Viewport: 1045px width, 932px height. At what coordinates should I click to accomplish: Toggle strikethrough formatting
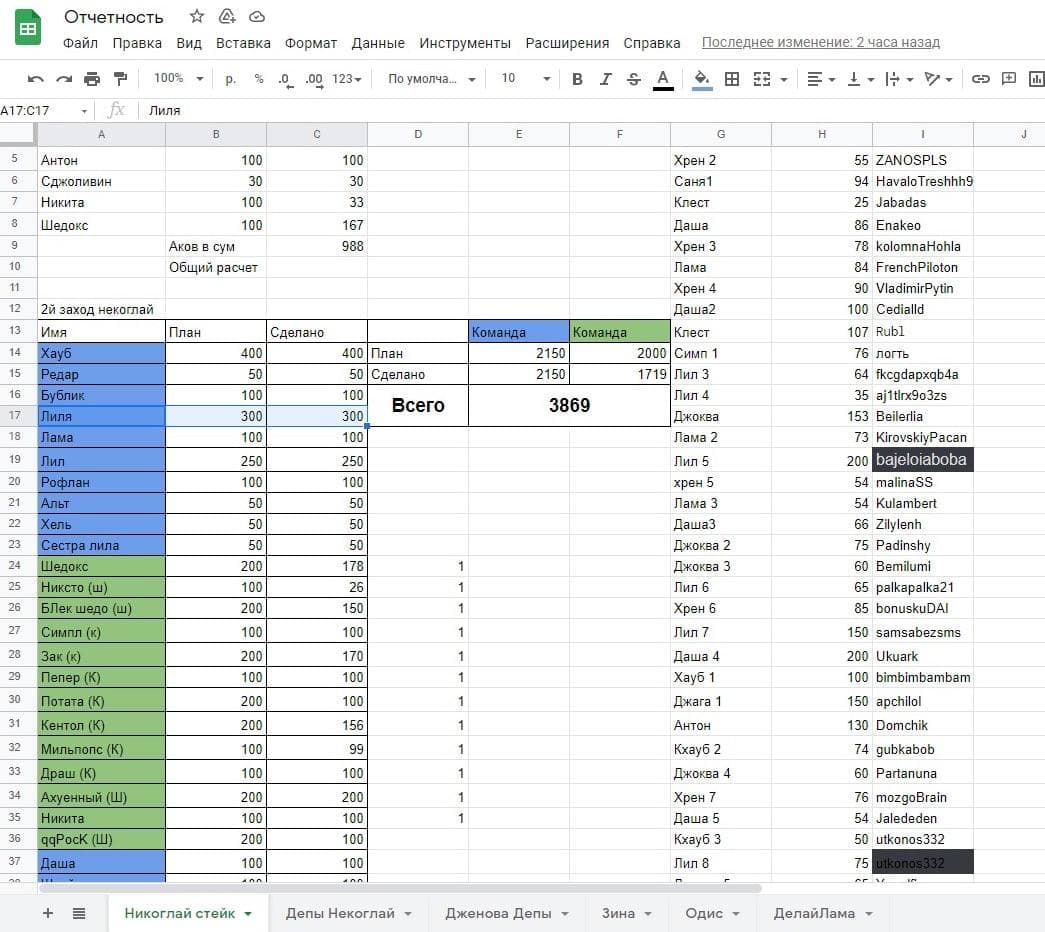(633, 79)
